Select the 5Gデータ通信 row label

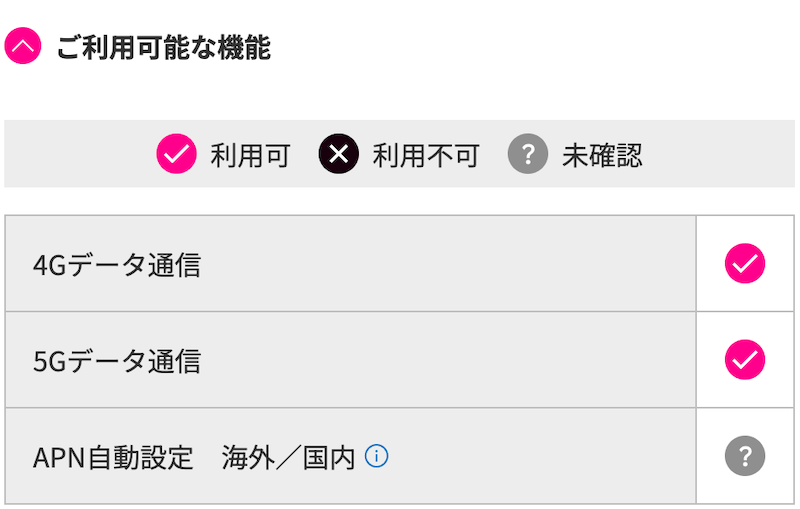(117, 362)
